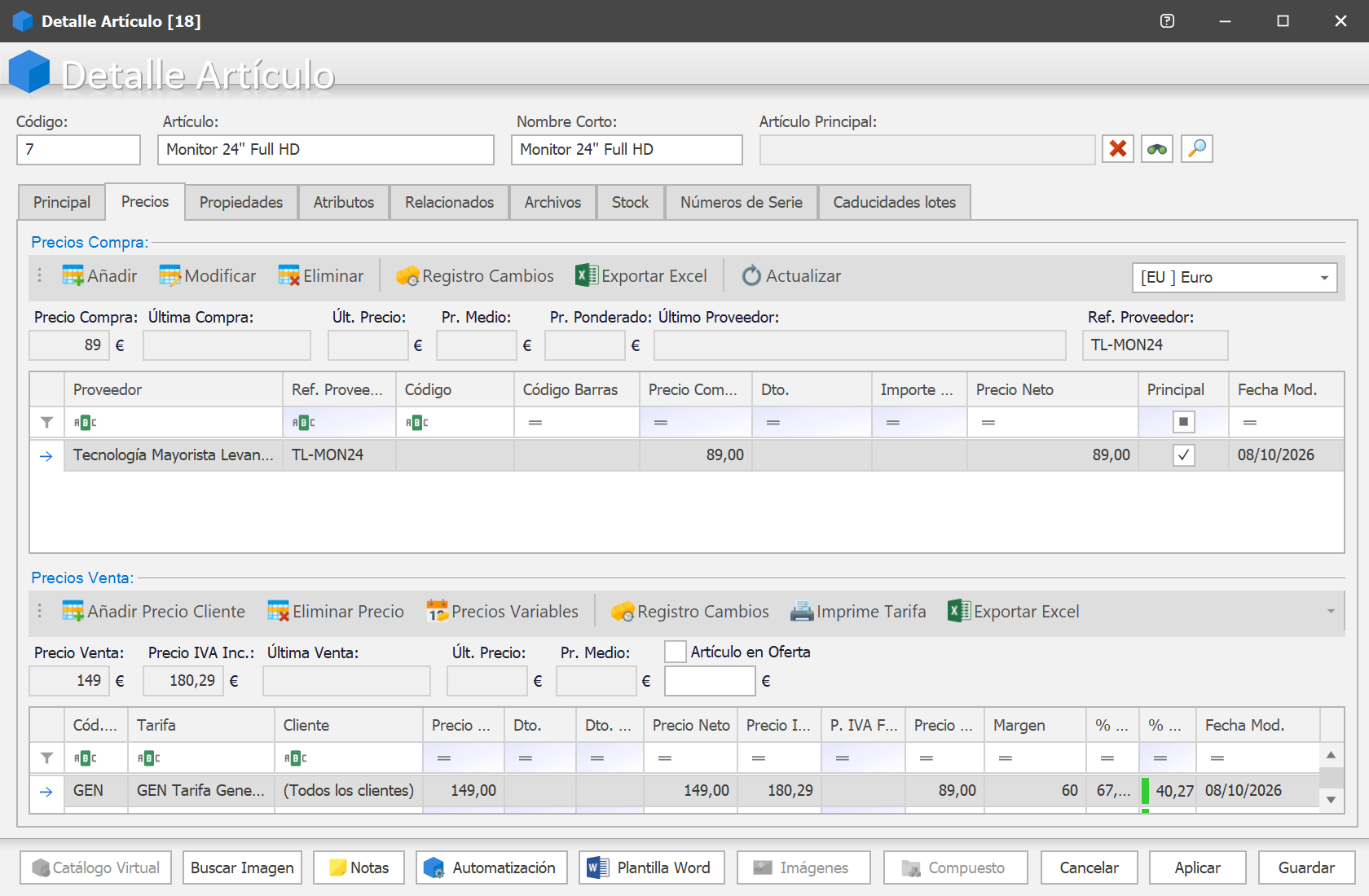
Task: Click Eliminar Precio in sales toolbar
Action: (x=336, y=612)
